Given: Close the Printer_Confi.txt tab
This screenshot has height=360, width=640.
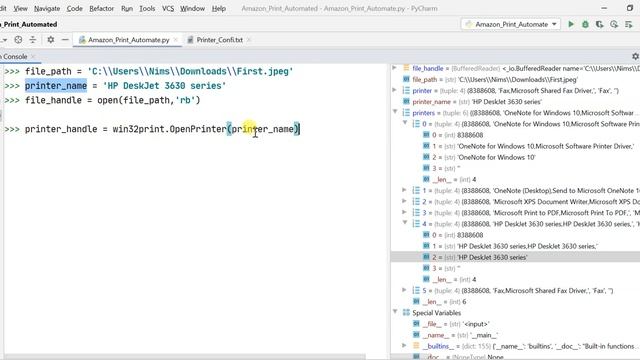Looking at the screenshot, I should click(x=249, y=40).
